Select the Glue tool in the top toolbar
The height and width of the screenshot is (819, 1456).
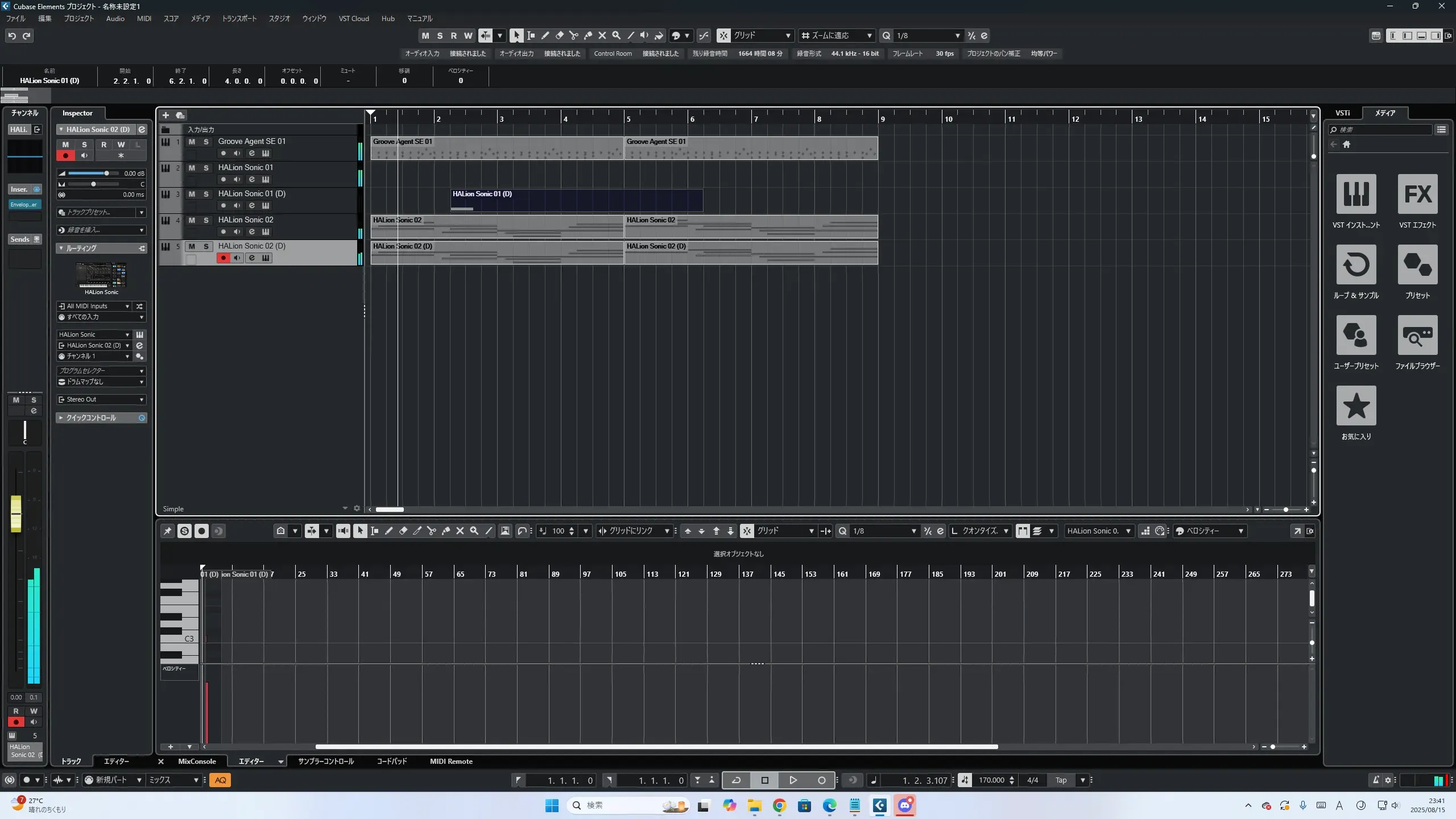pos(588,36)
